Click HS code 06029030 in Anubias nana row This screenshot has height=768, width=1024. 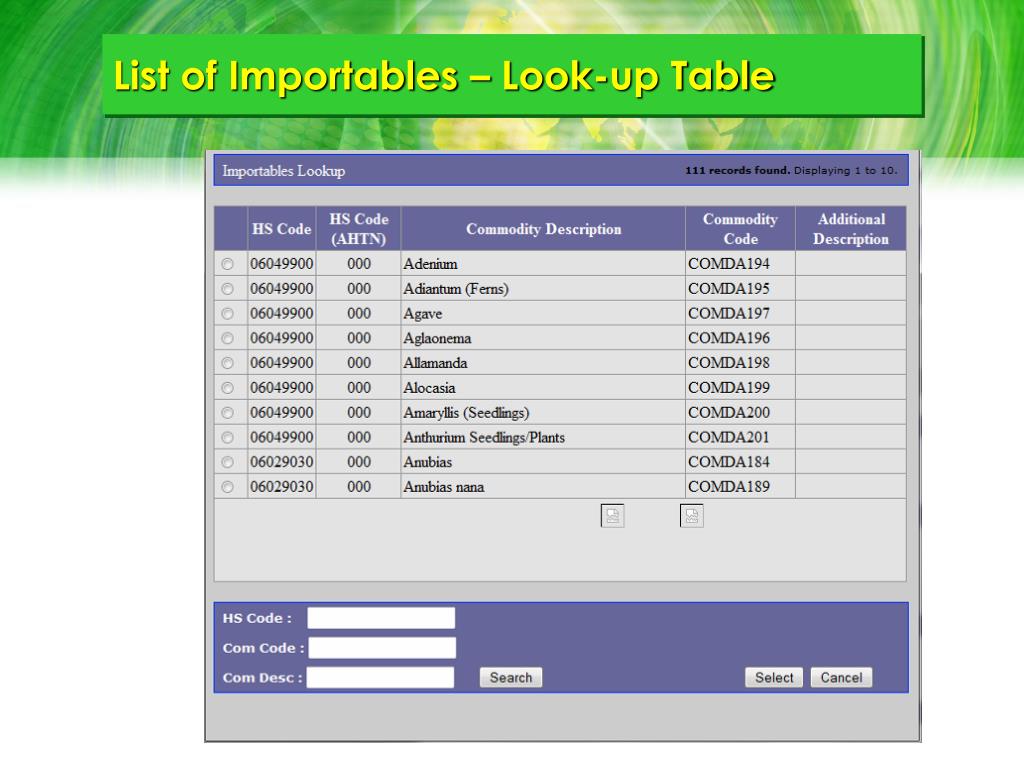coord(281,487)
